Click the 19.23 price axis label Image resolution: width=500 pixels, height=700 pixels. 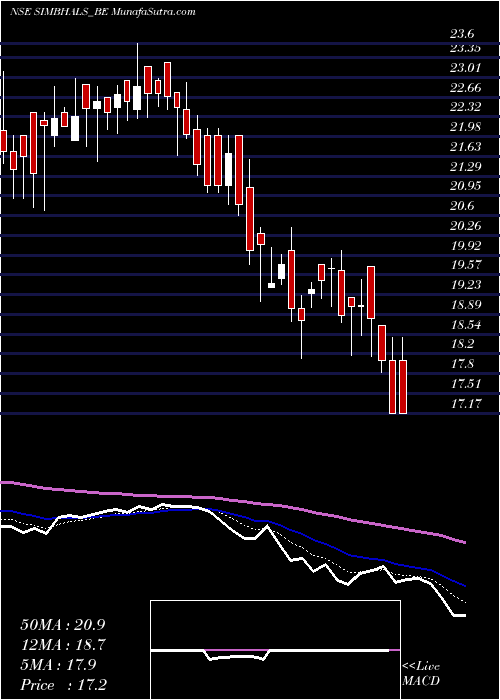[466, 284]
